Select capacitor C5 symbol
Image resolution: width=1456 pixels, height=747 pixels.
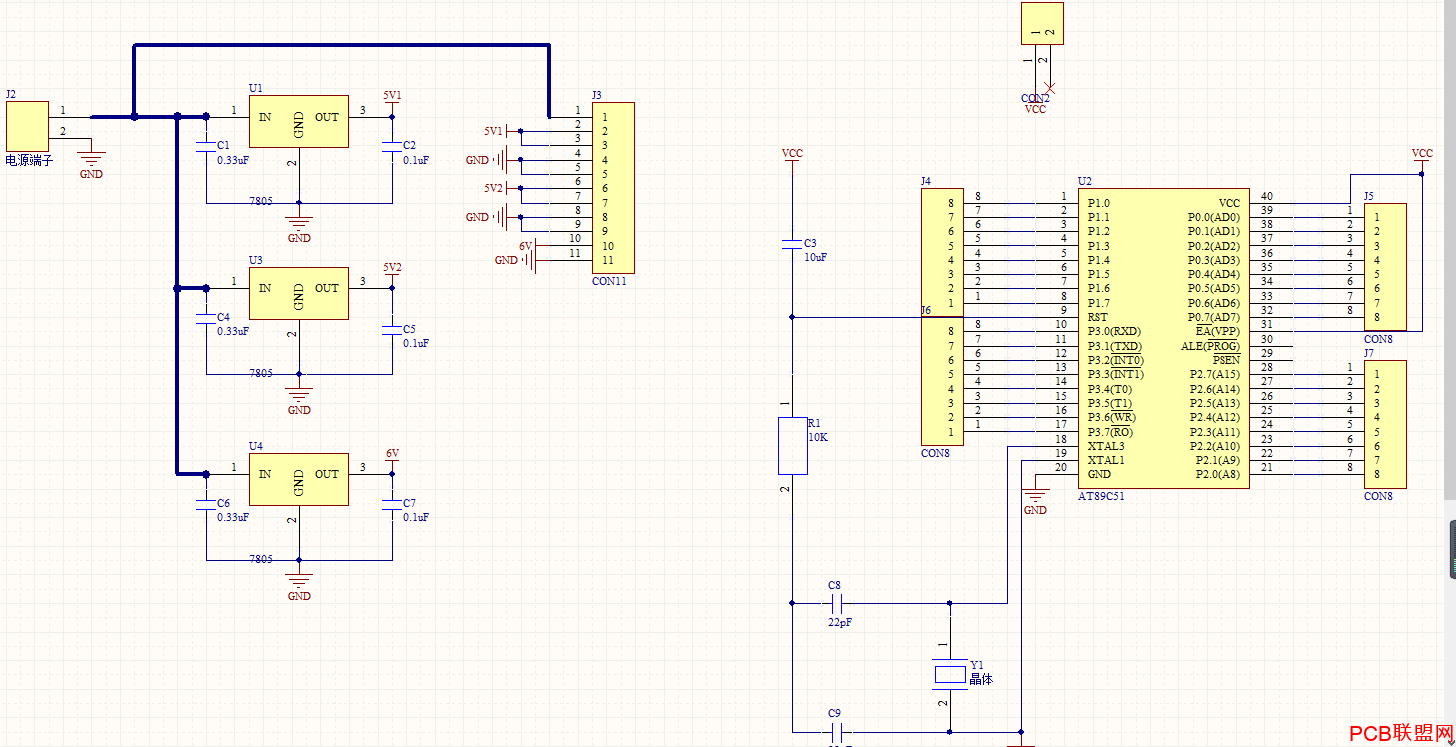tap(391, 330)
